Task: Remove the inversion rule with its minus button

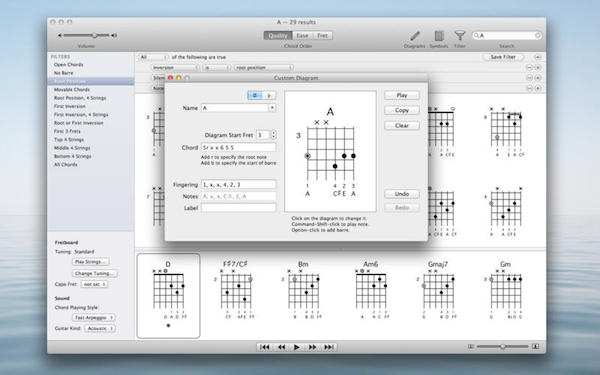Action: pyautogui.click(x=530, y=67)
